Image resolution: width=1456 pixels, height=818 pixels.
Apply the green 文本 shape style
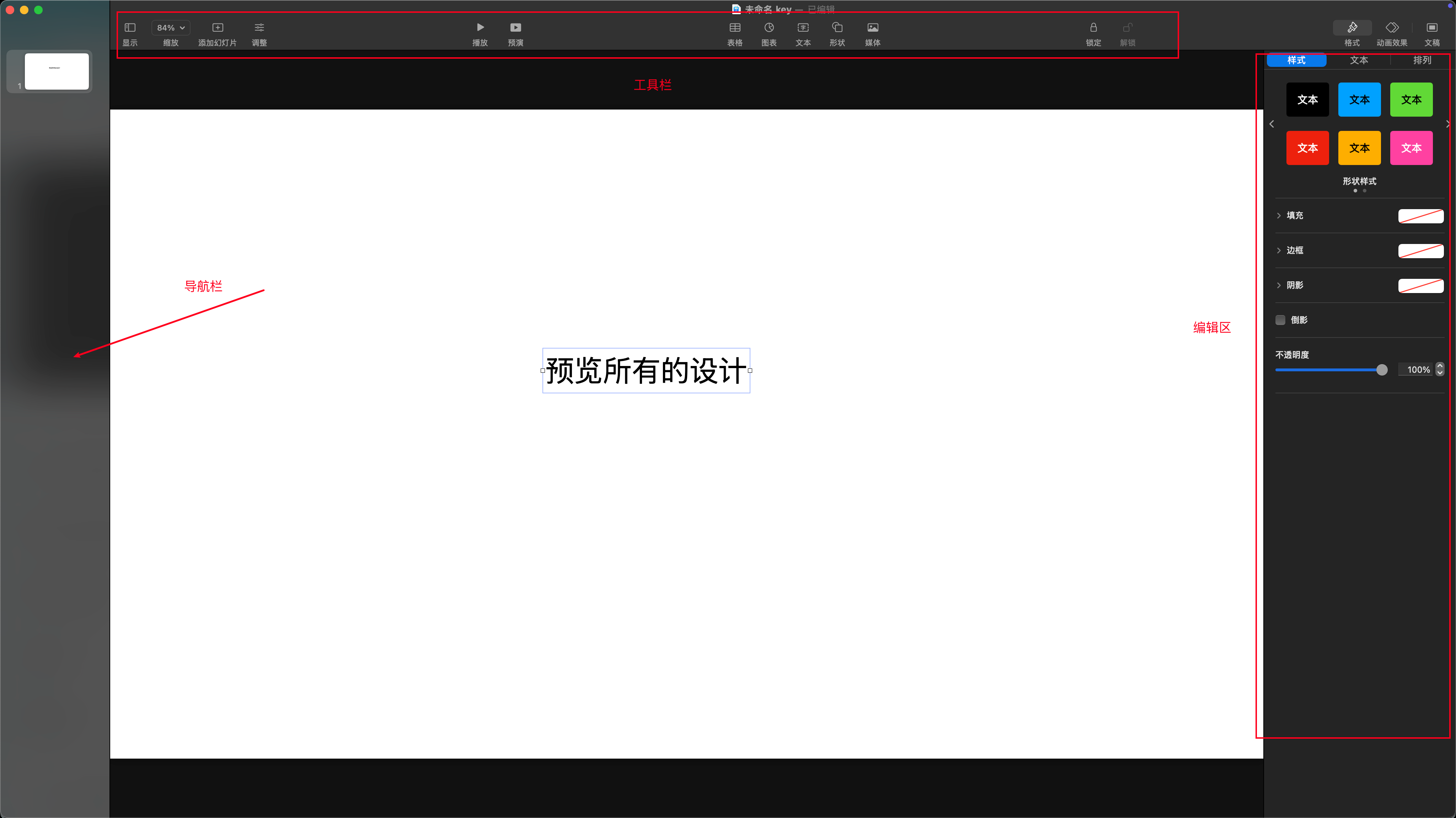(x=1411, y=100)
